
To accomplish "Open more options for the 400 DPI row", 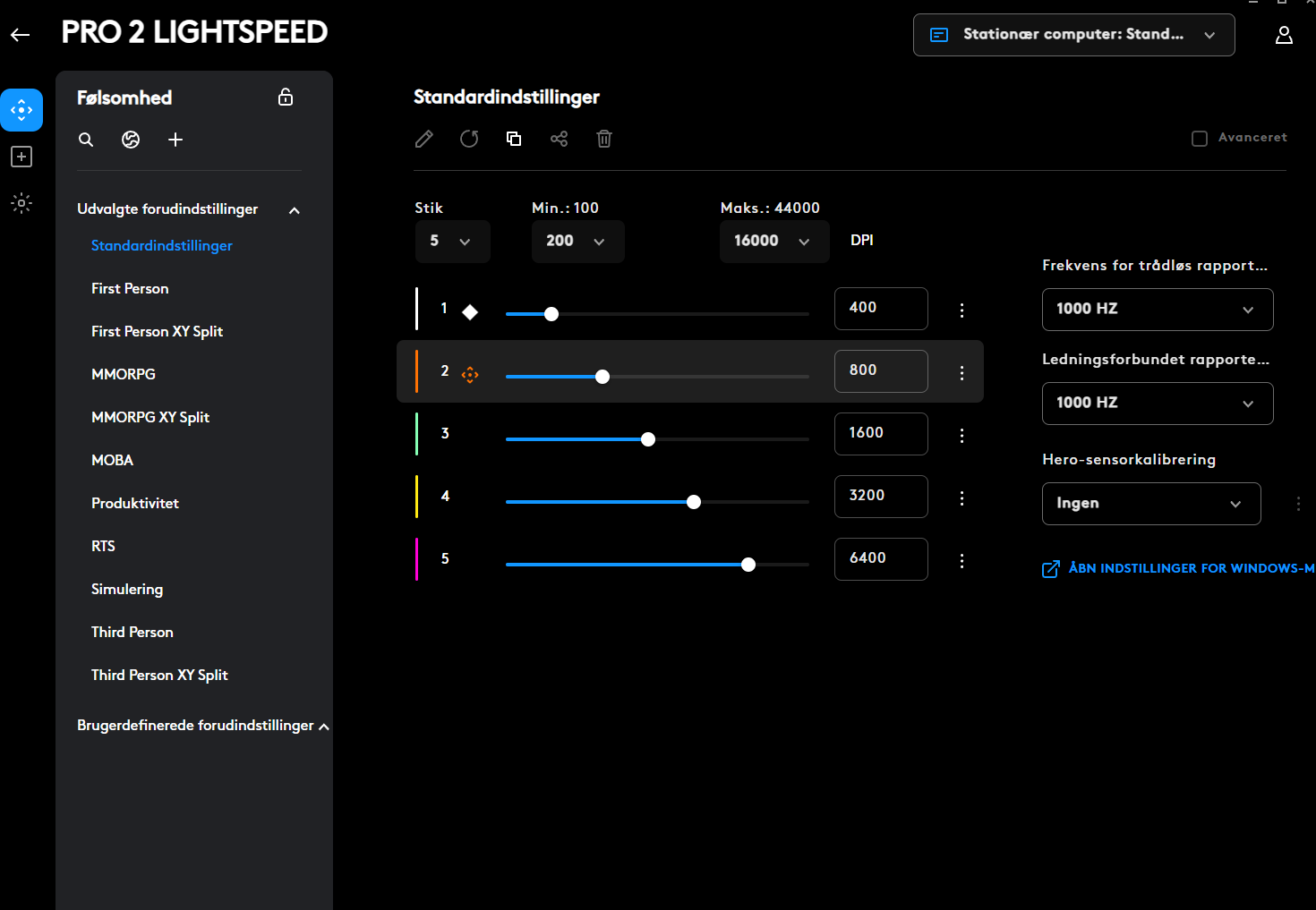I will [962, 310].
